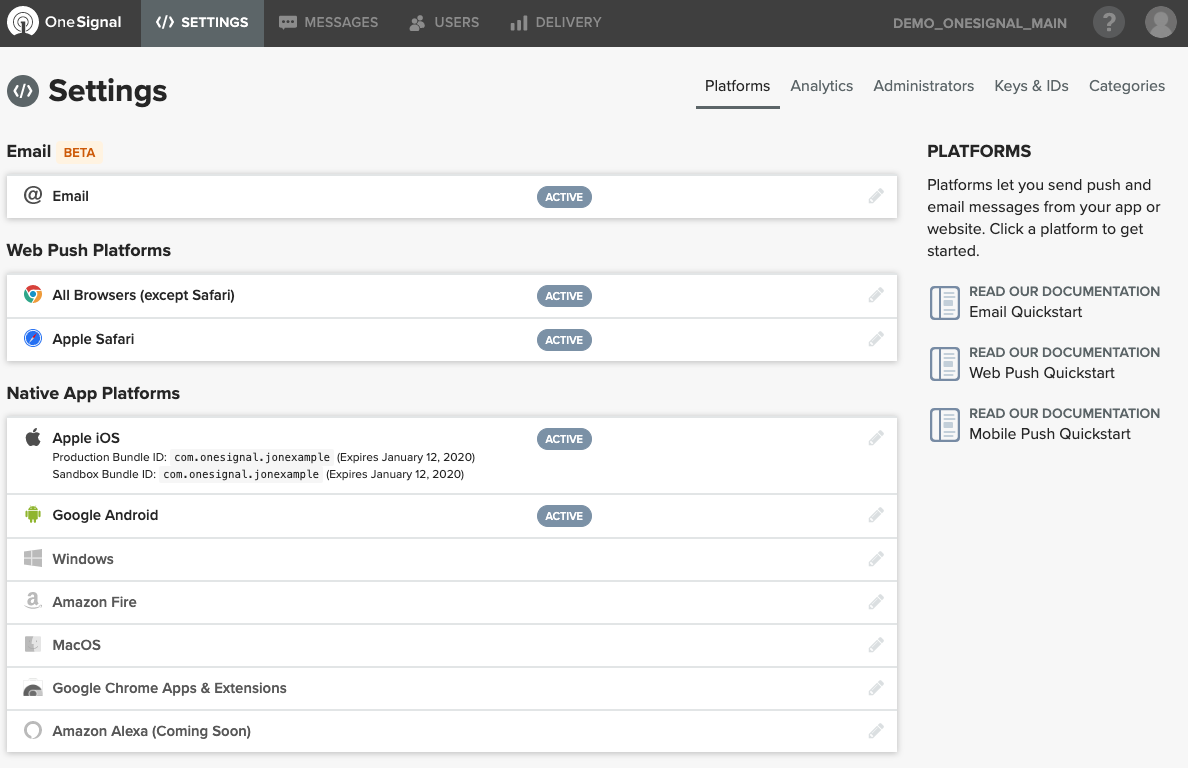Edit Google Android pencil icon
The width and height of the screenshot is (1188, 768).
(876, 516)
